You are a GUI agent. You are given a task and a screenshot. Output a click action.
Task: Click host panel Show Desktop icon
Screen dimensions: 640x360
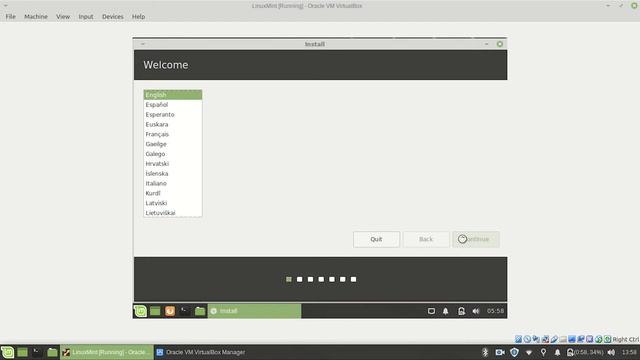point(22,352)
